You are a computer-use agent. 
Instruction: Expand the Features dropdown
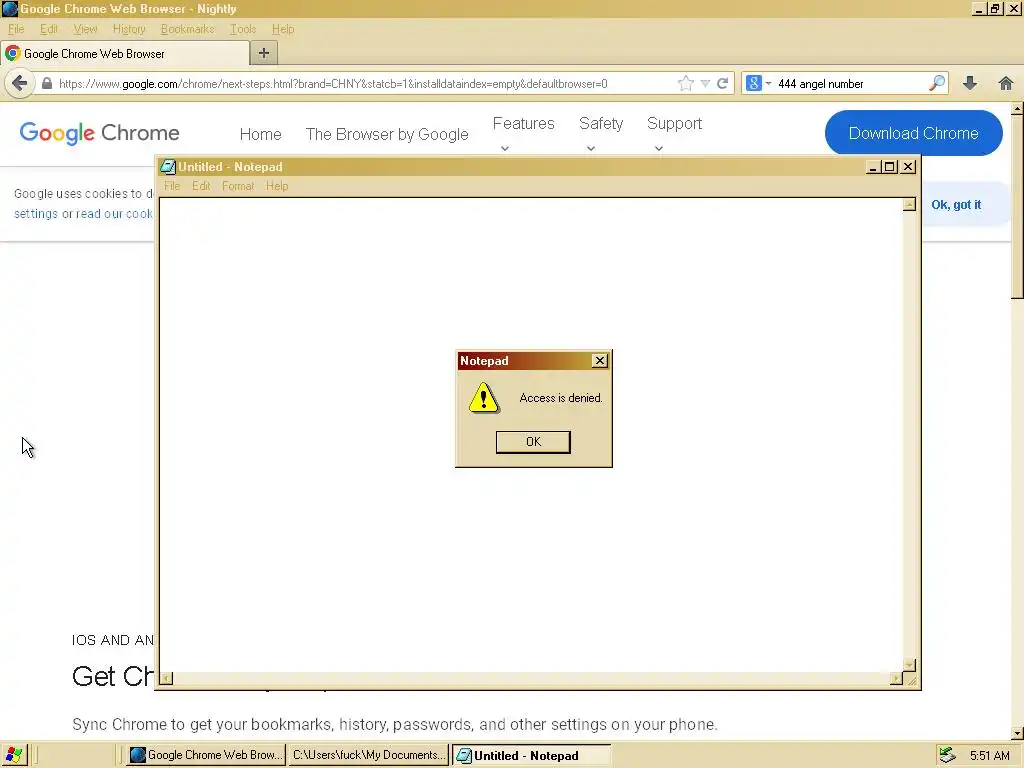(523, 133)
